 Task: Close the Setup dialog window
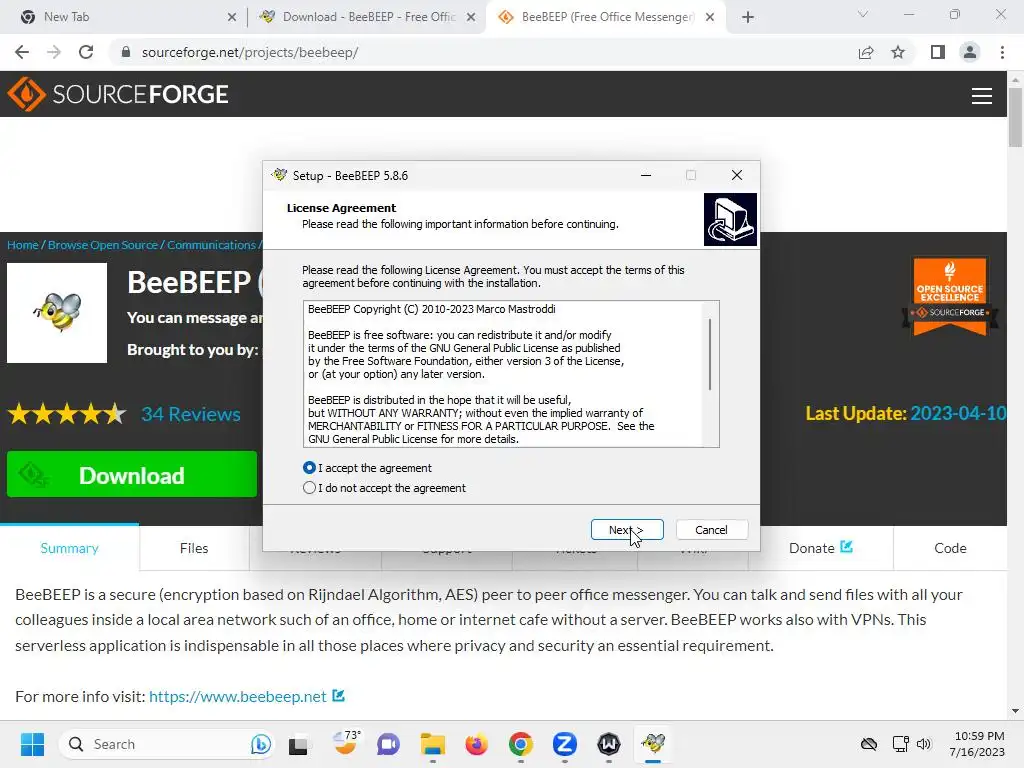click(x=737, y=175)
